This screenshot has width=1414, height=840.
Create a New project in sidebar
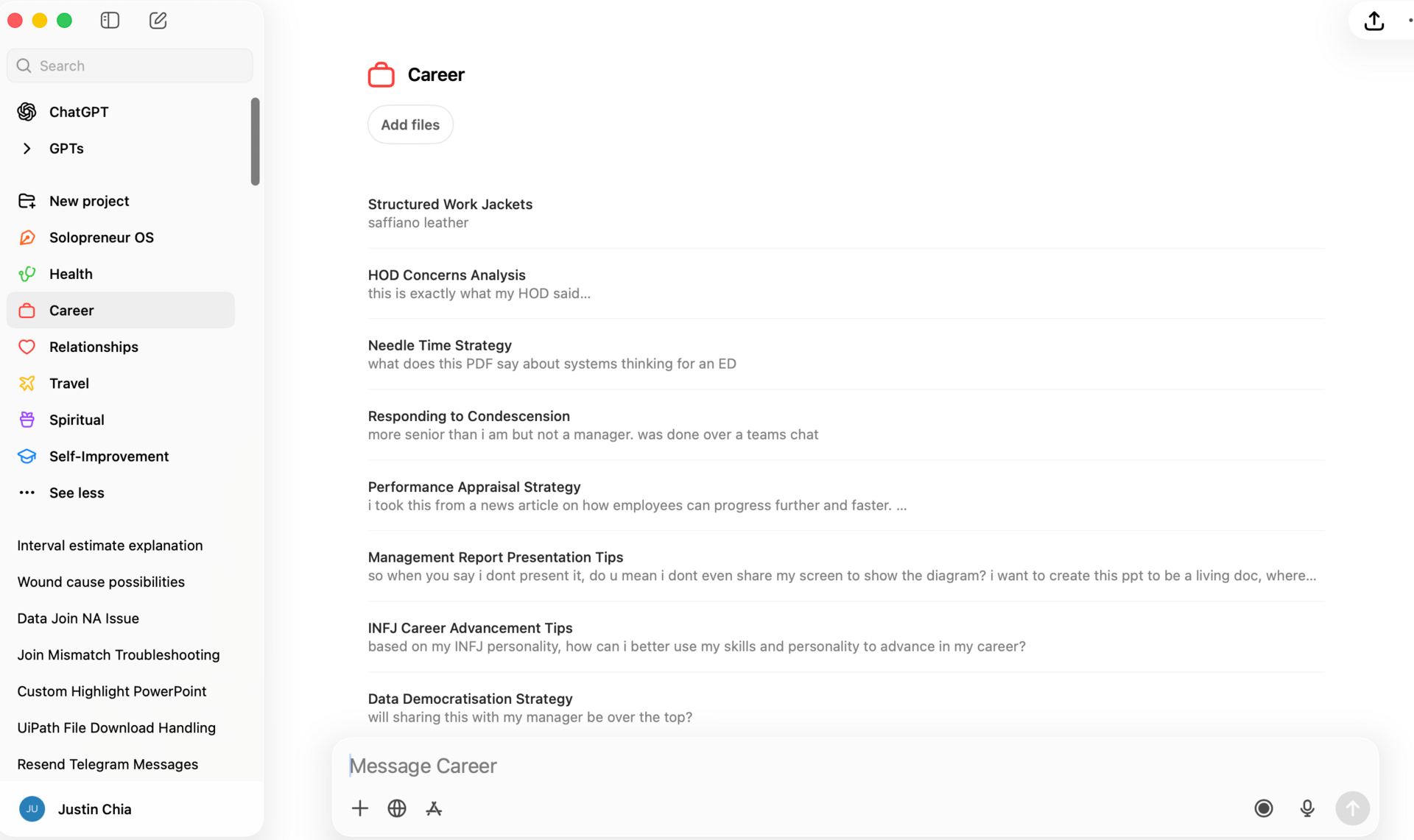pos(88,201)
